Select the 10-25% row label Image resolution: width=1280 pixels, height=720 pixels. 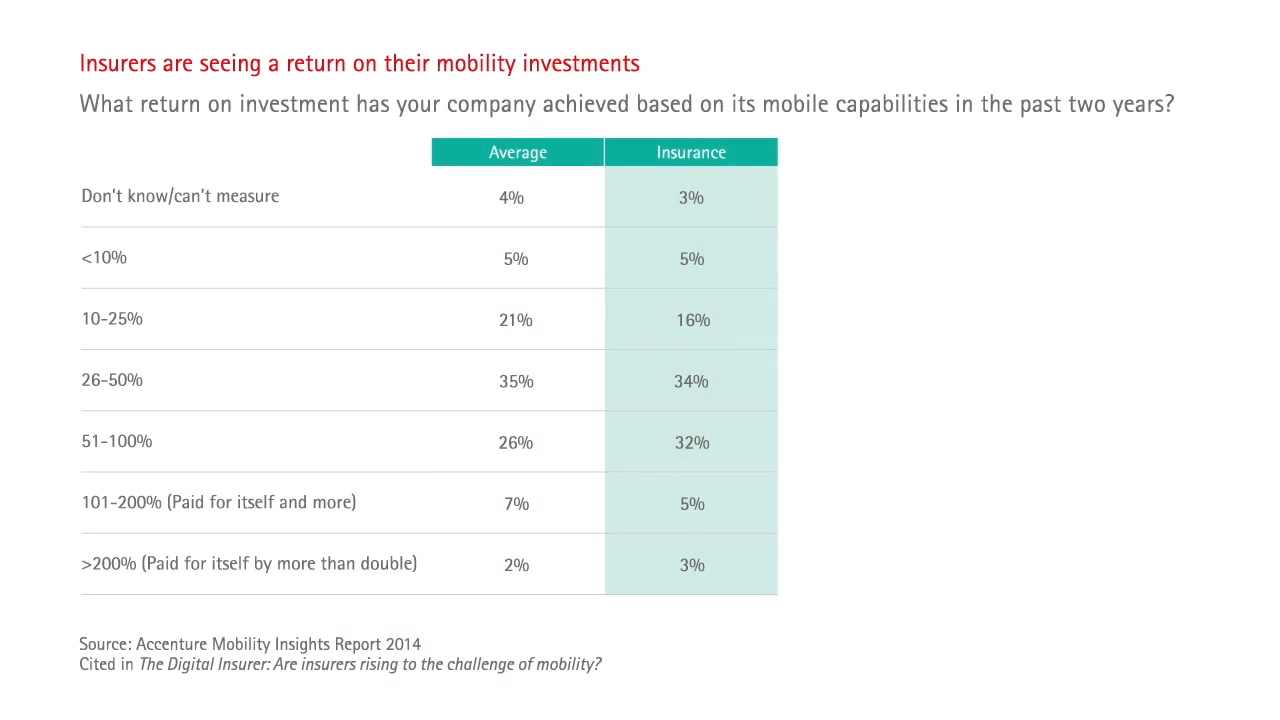tap(112, 319)
